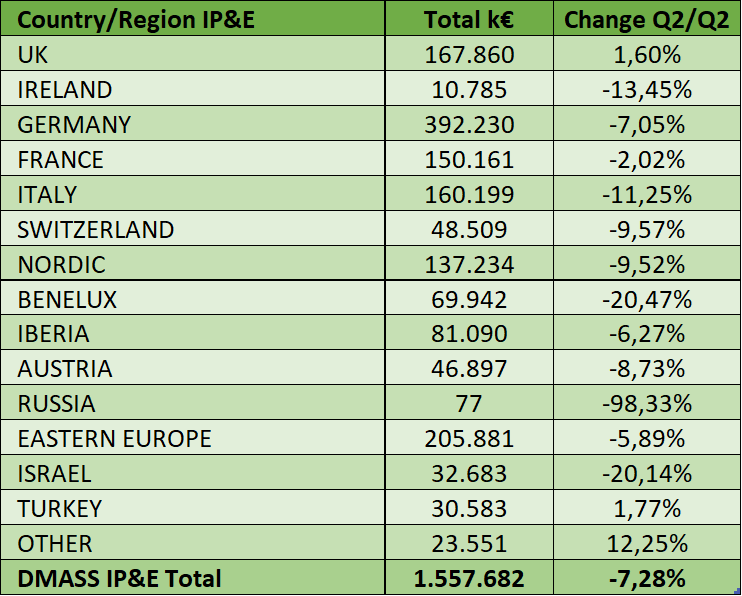Screen dimensions: 742x596
Task: Click Other's change value 12,25%
Action: (x=645, y=544)
